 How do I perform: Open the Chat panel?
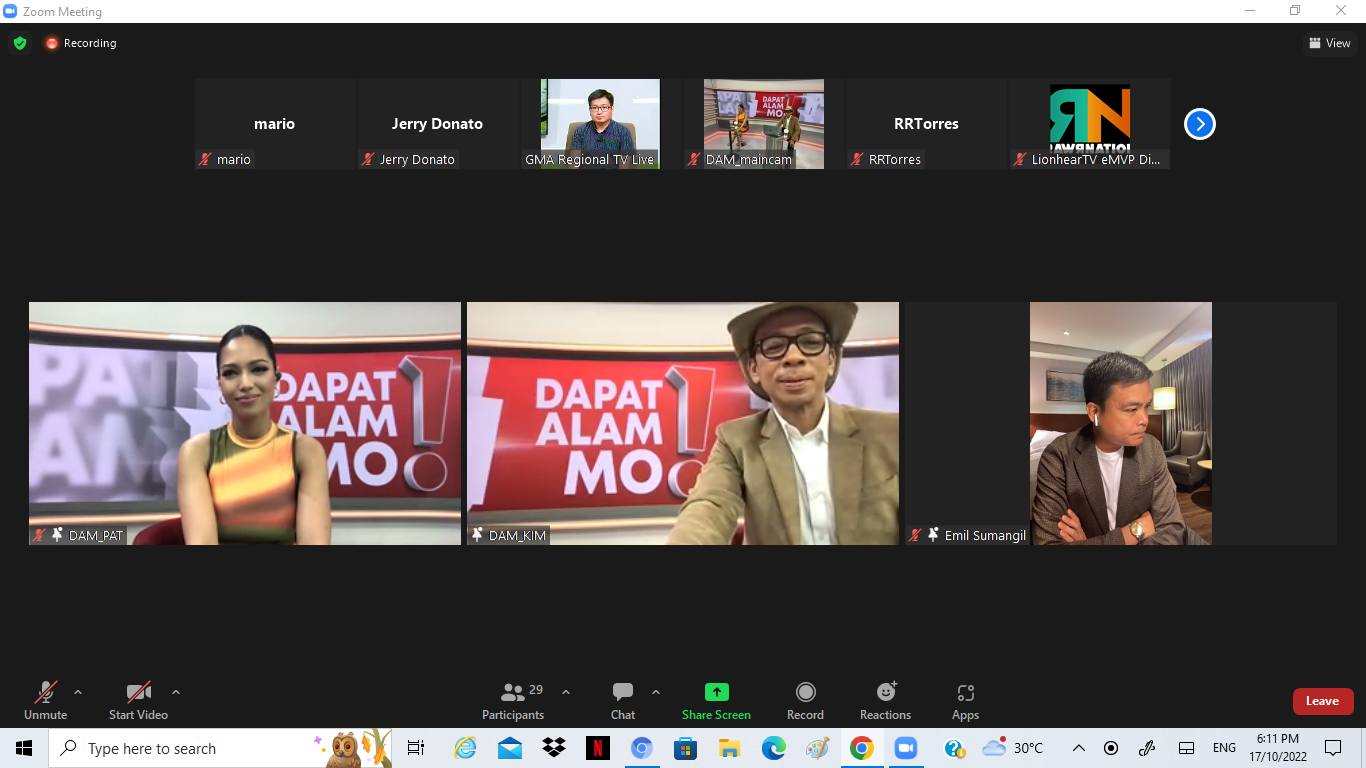pyautogui.click(x=623, y=700)
